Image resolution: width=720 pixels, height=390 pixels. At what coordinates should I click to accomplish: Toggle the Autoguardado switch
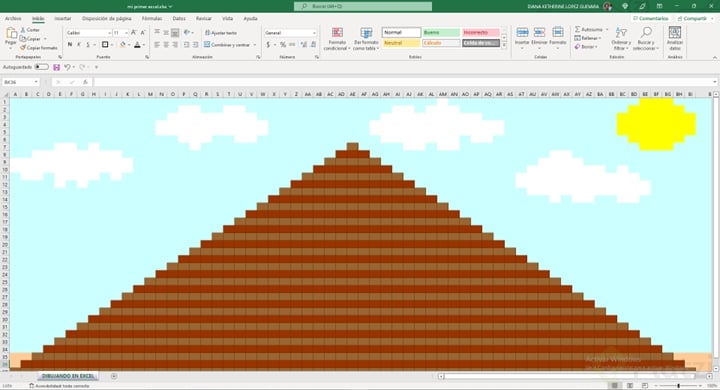(41, 67)
